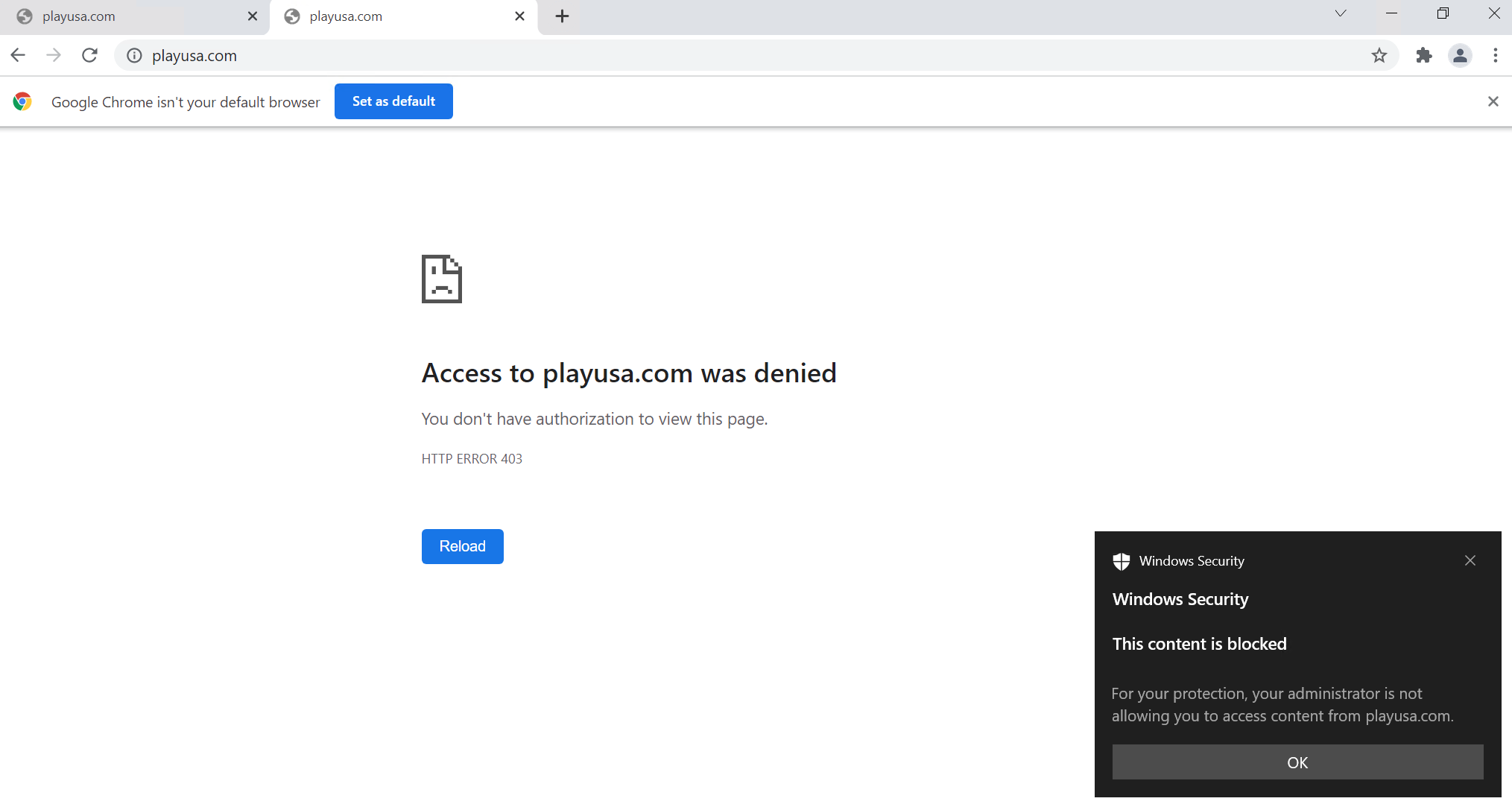Close the default browser notification bar
1512x810 pixels.
[x=1493, y=101]
